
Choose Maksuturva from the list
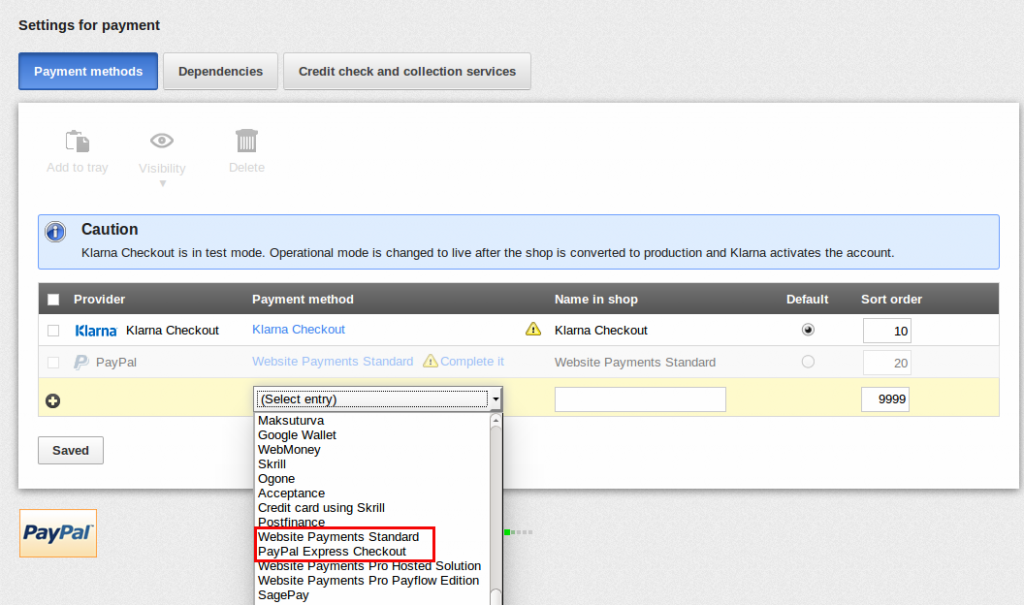(291, 420)
